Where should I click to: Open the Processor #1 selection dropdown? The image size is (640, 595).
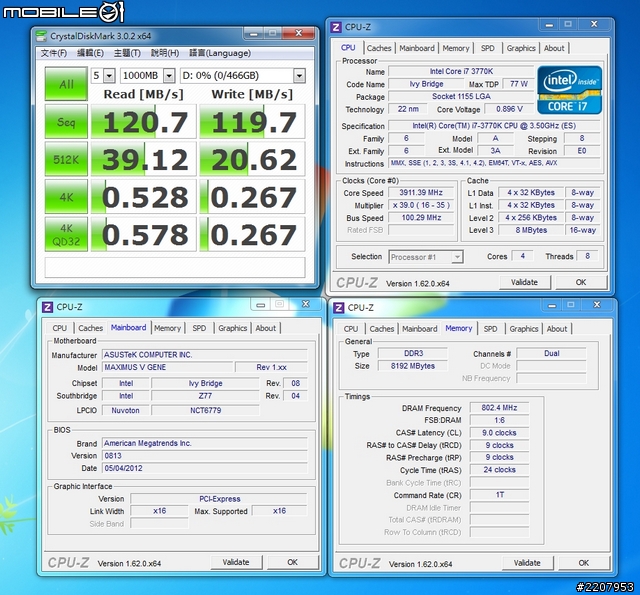(426, 257)
